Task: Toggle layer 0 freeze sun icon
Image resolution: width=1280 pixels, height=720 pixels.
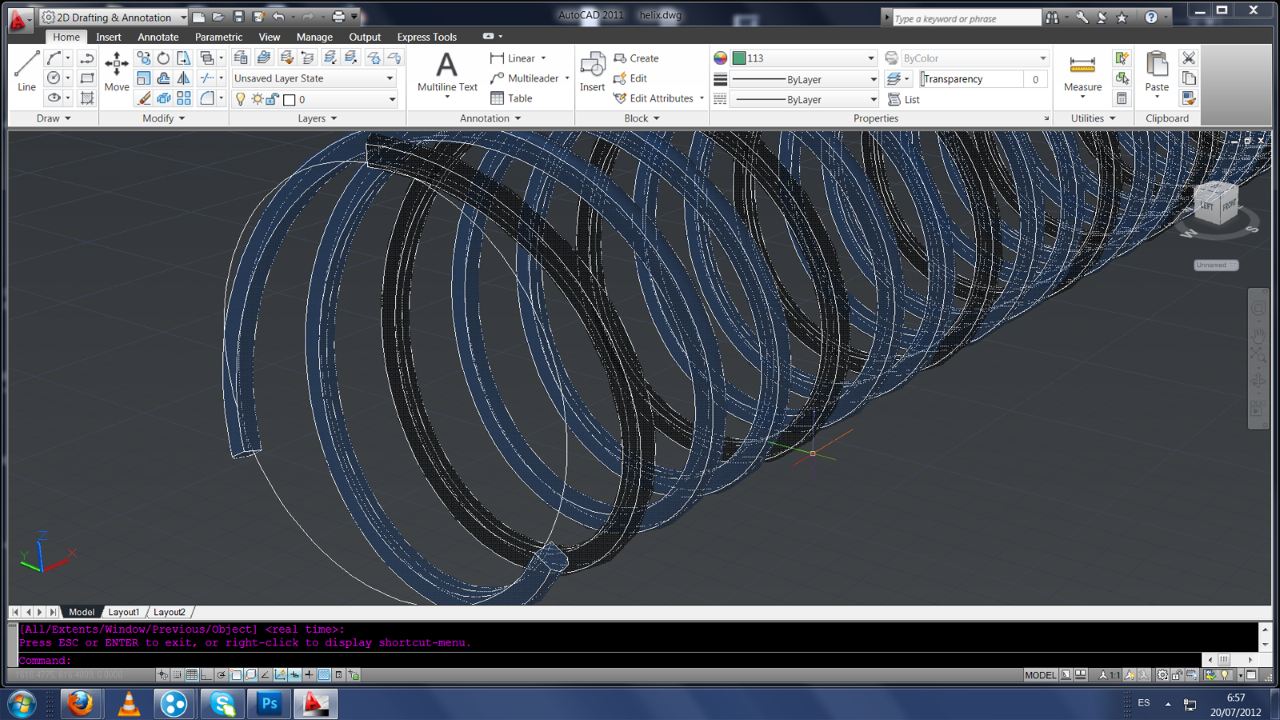Action: (x=257, y=99)
